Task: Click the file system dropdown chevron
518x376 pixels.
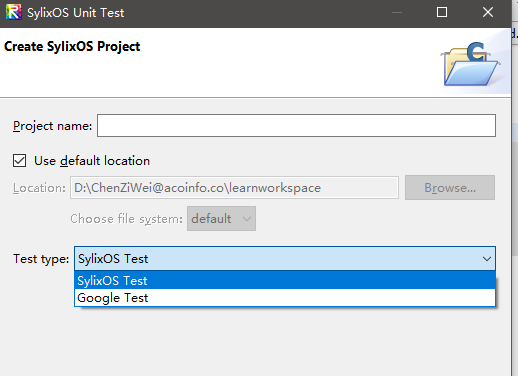Action: [x=247, y=219]
